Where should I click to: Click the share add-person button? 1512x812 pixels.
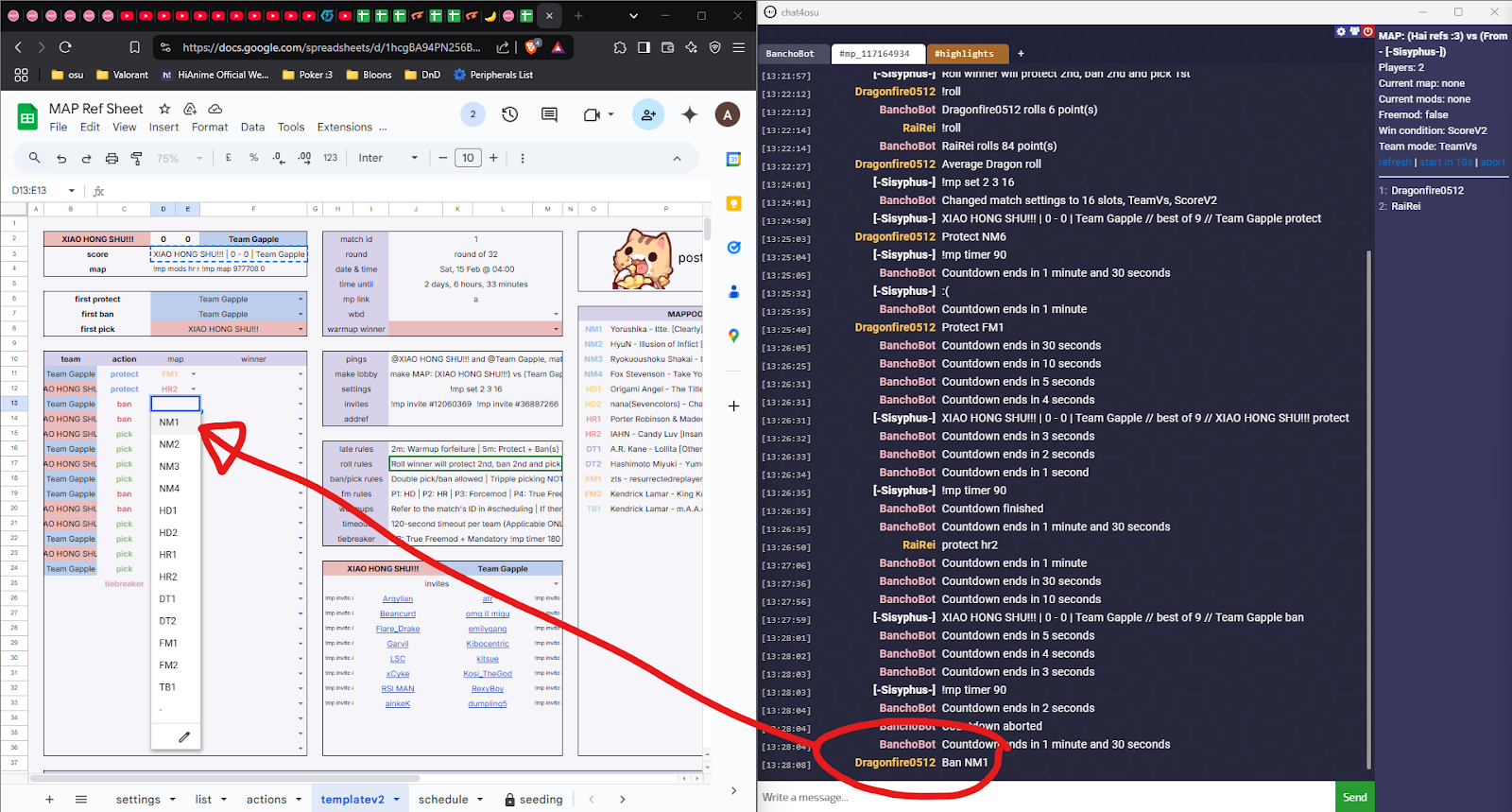(648, 114)
